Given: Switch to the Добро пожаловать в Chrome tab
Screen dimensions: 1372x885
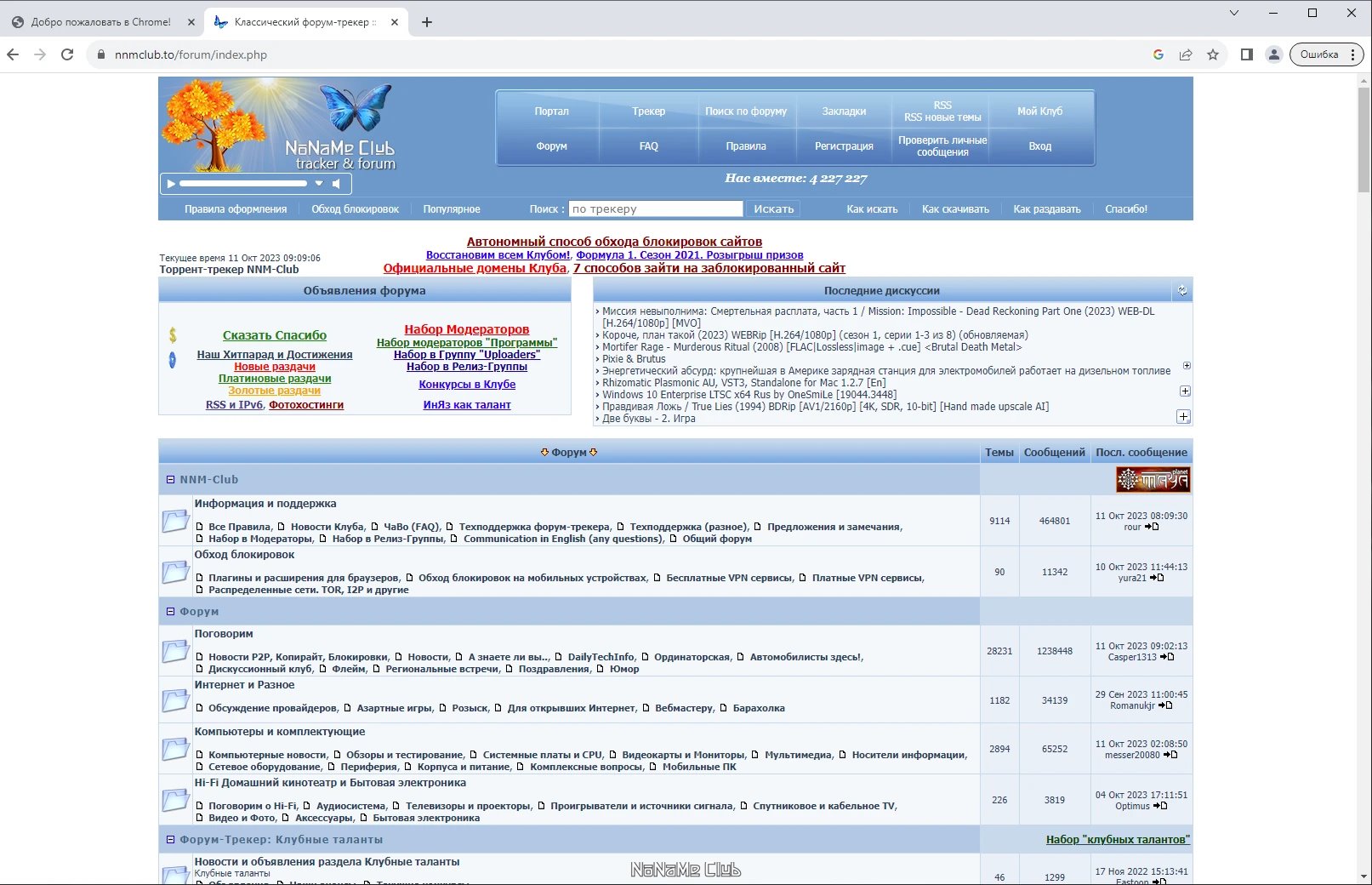Looking at the screenshot, I should point(100,22).
